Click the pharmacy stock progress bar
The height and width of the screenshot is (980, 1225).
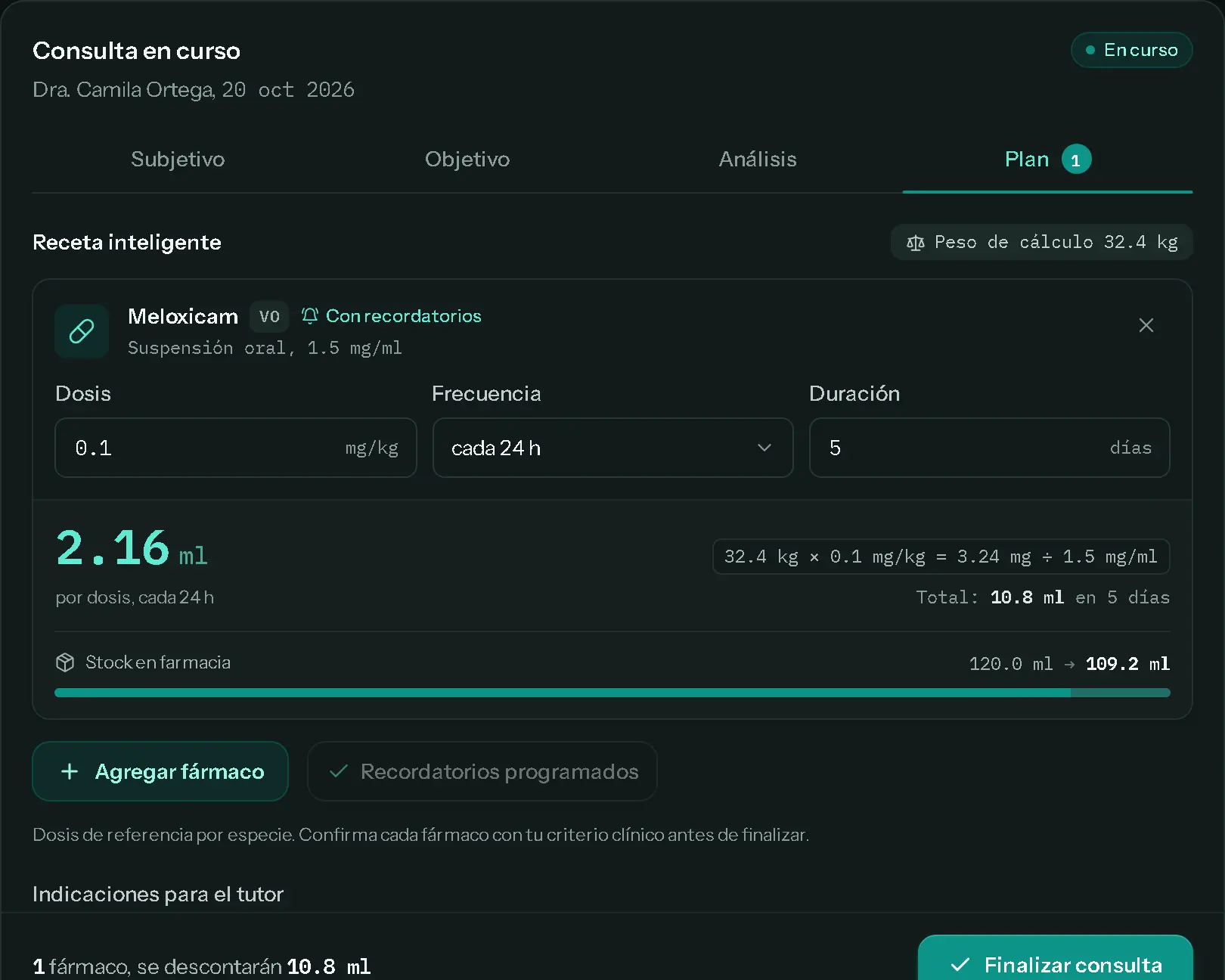(612, 693)
